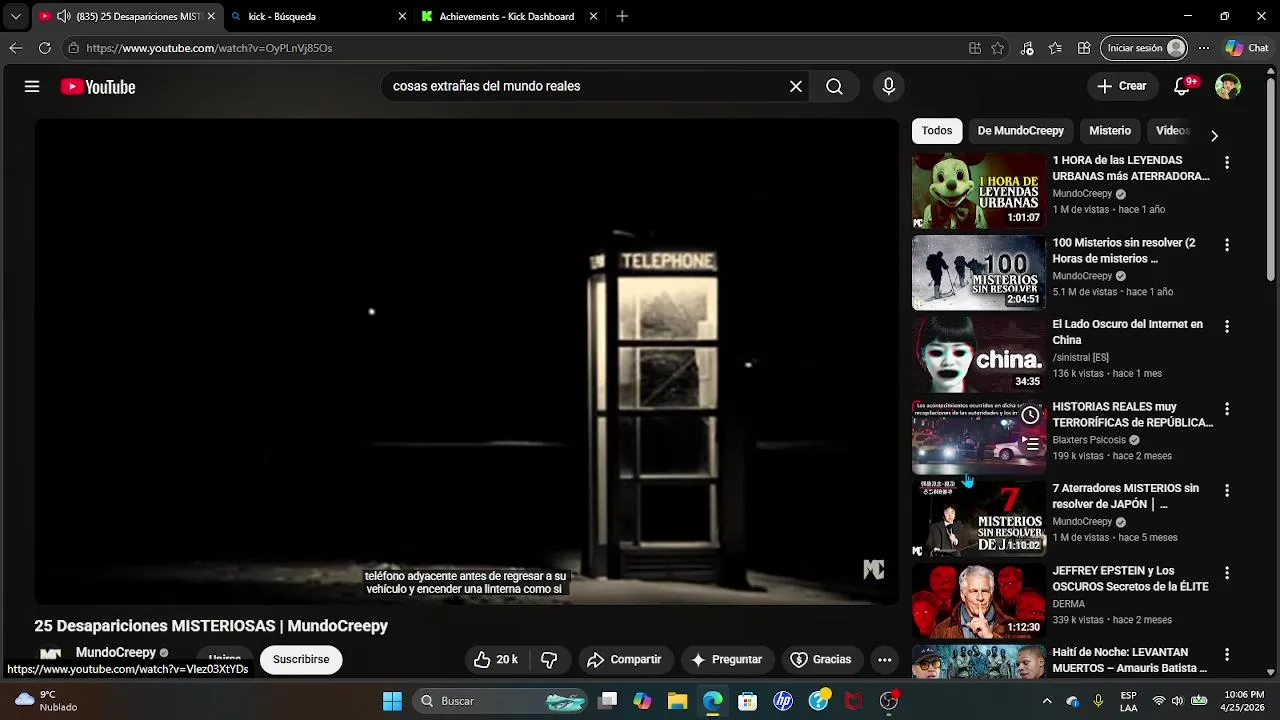Click the Gracias thanks button
Screen dimensions: 1280x720
coord(820,659)
